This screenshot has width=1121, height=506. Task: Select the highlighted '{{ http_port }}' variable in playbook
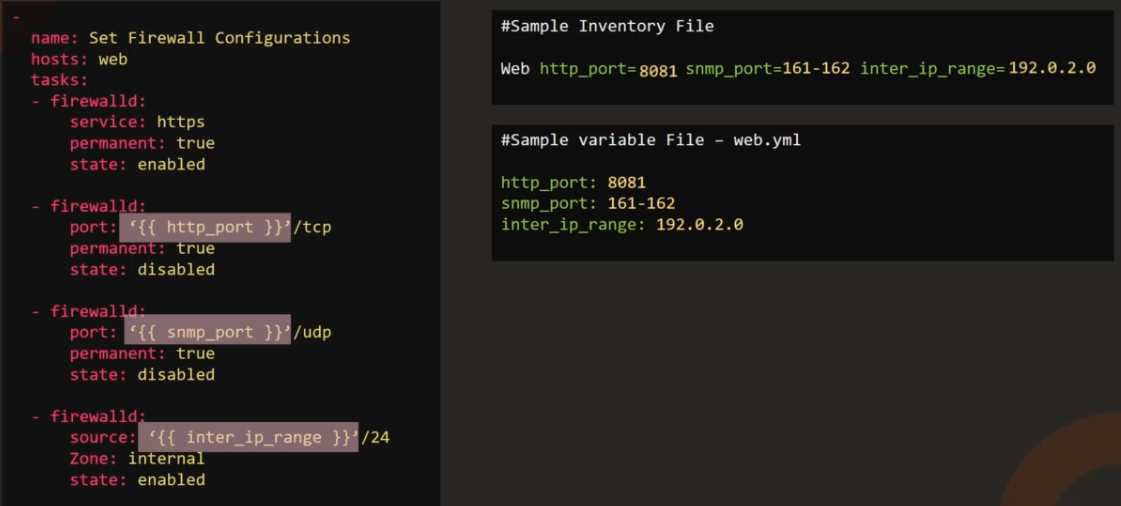205,227
